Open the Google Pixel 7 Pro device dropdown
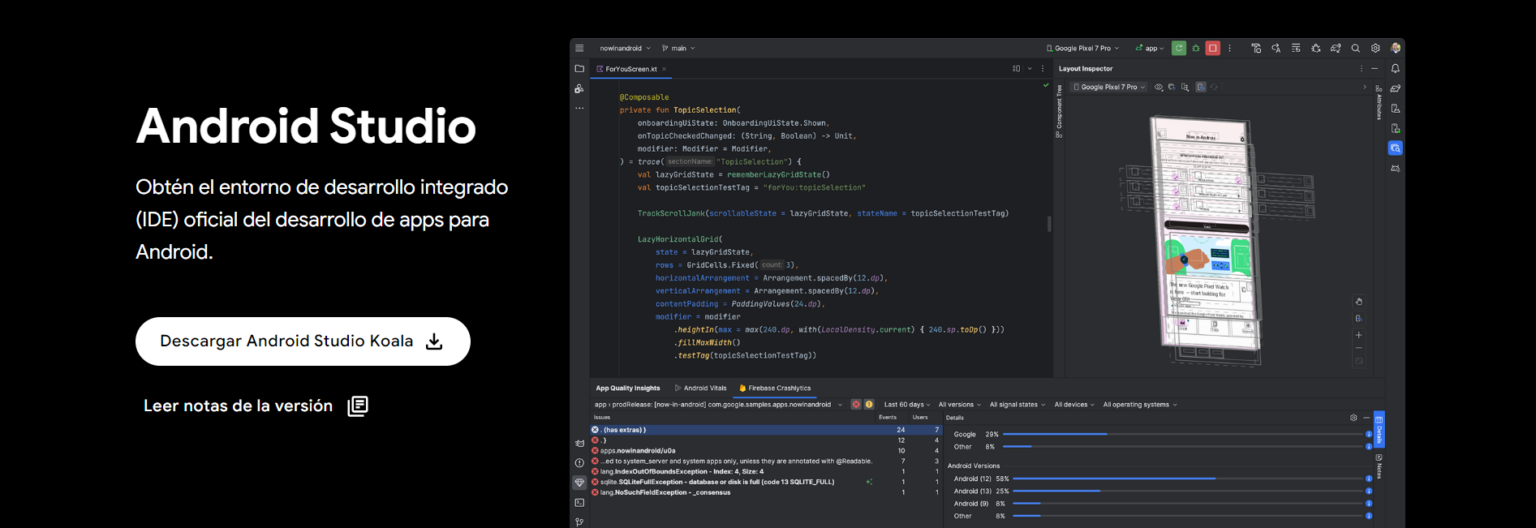The width and height of the screenshot is (1536, 528). pos(1082,48)
